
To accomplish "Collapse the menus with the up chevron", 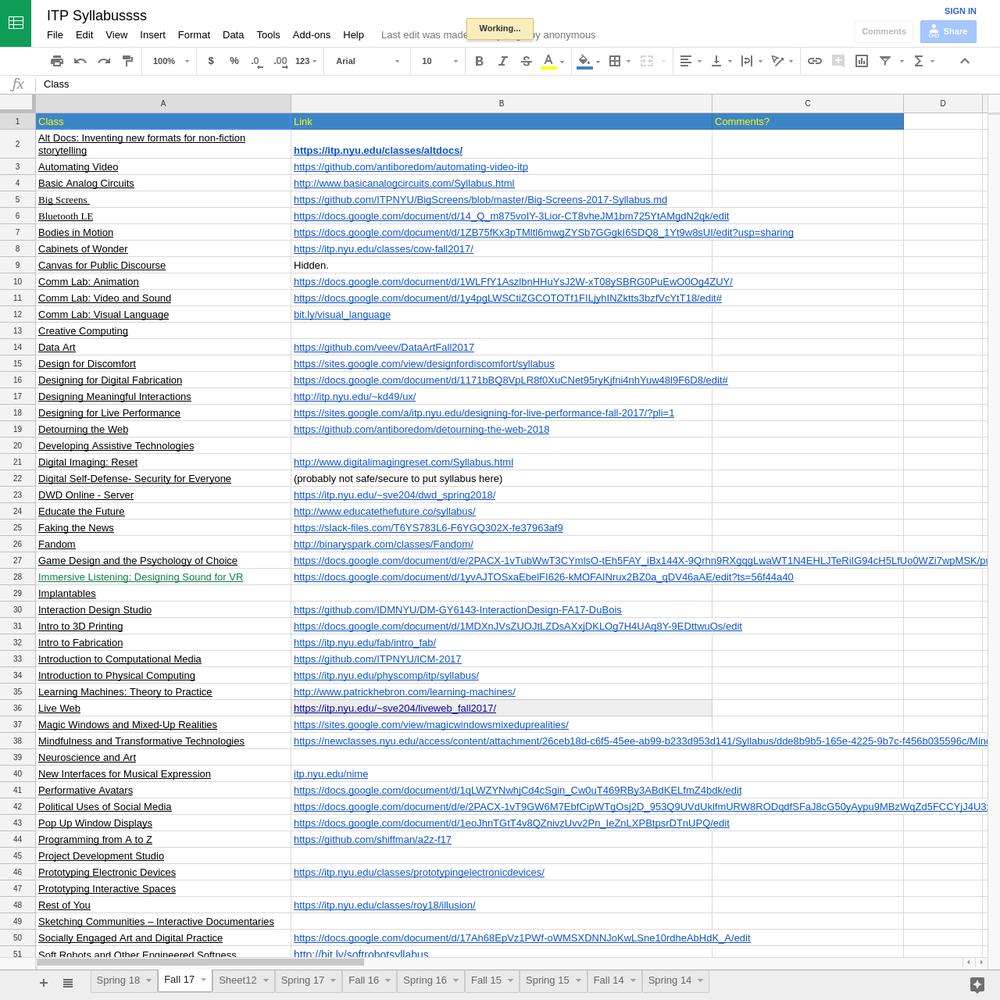I will [x=965, y=61].
